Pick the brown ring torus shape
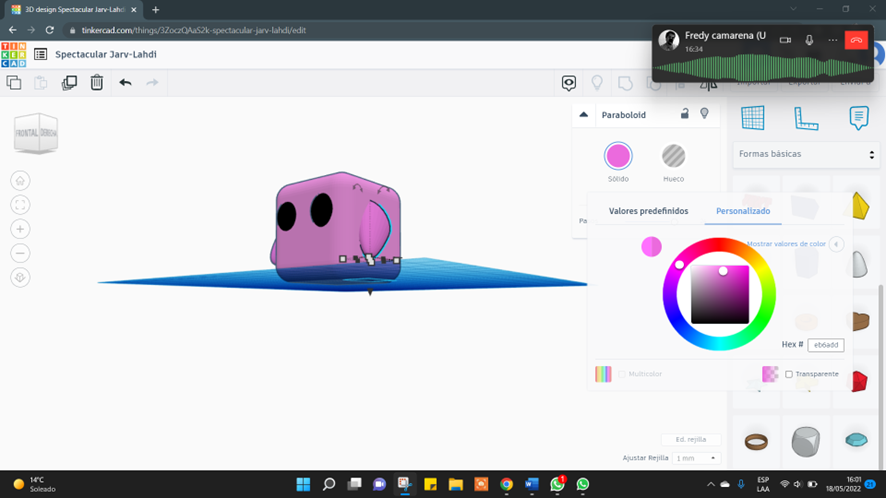This screenshot has height=498, width=886. click(756, 441)
